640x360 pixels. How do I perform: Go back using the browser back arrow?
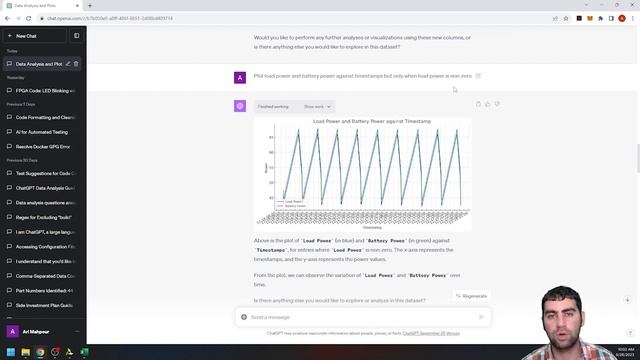tap(7, 18)
